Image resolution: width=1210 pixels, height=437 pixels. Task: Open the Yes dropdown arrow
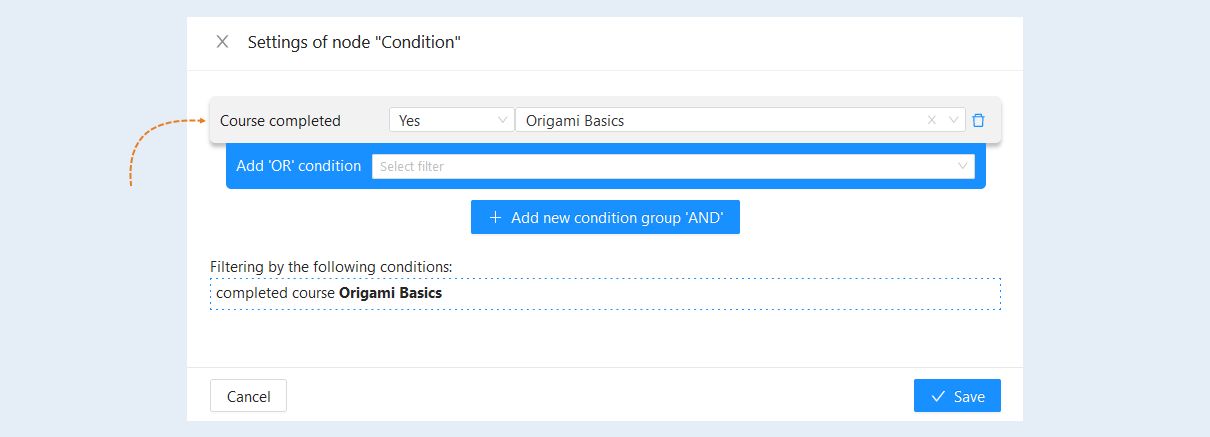coord(503,120)
